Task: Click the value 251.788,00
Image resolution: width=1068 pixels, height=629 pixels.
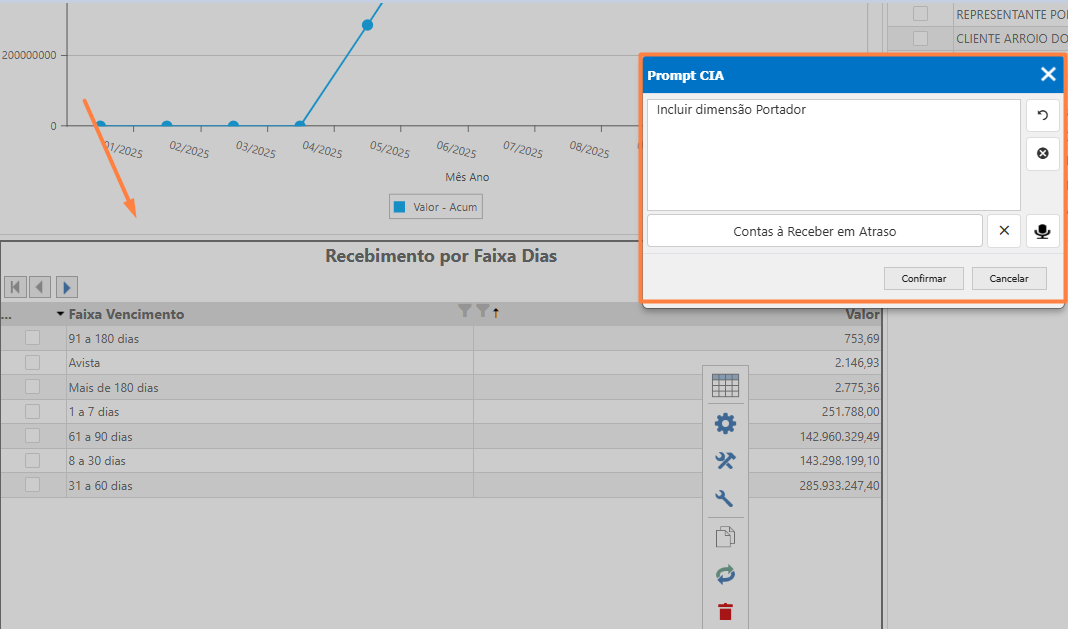Action: pyautogui.click(x=851, y=412)
